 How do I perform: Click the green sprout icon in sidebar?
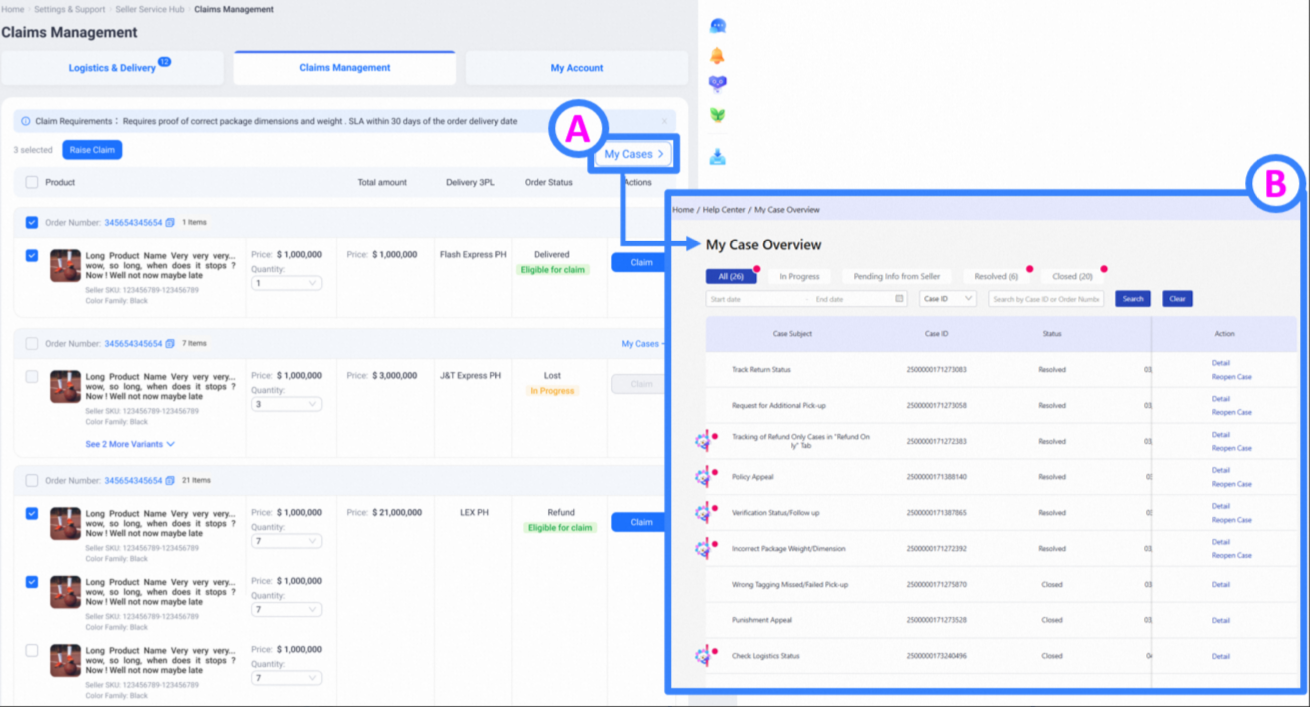pyautogui.click(x=717, y=115)
